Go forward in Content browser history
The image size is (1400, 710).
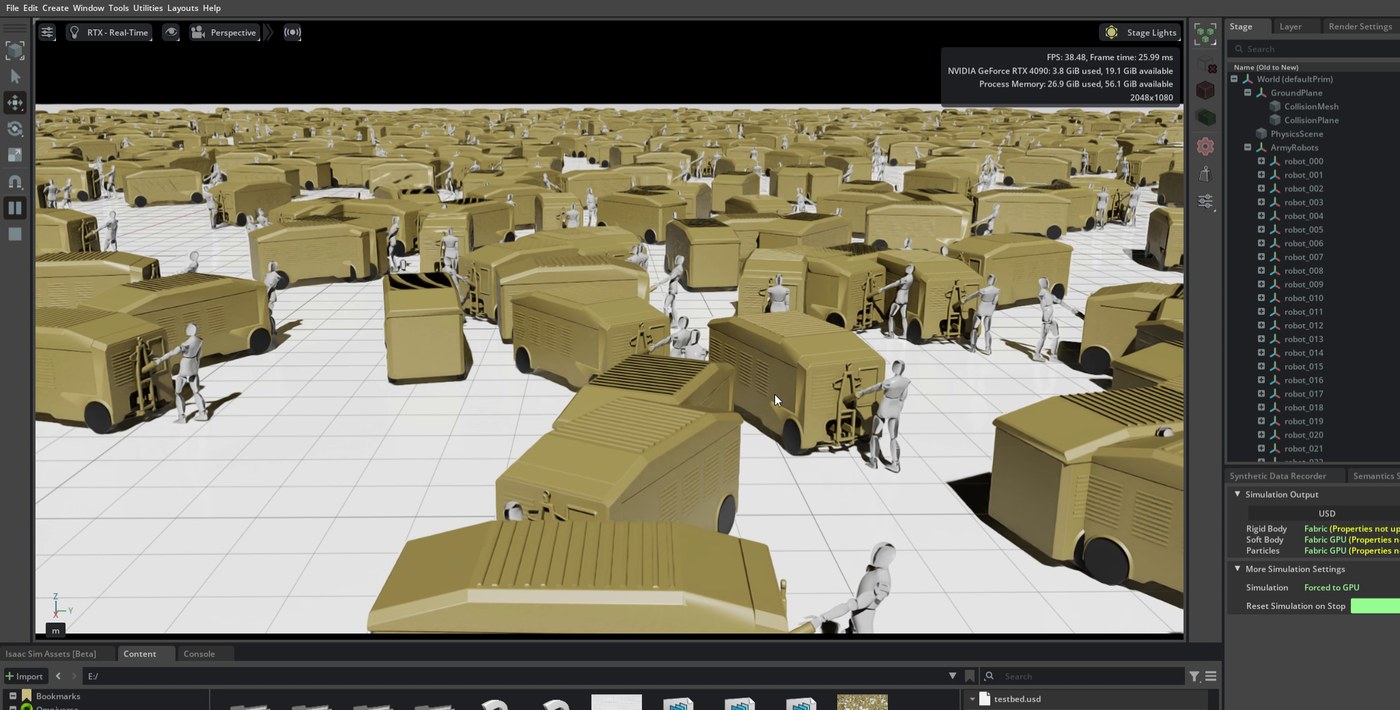coord(75,677)
